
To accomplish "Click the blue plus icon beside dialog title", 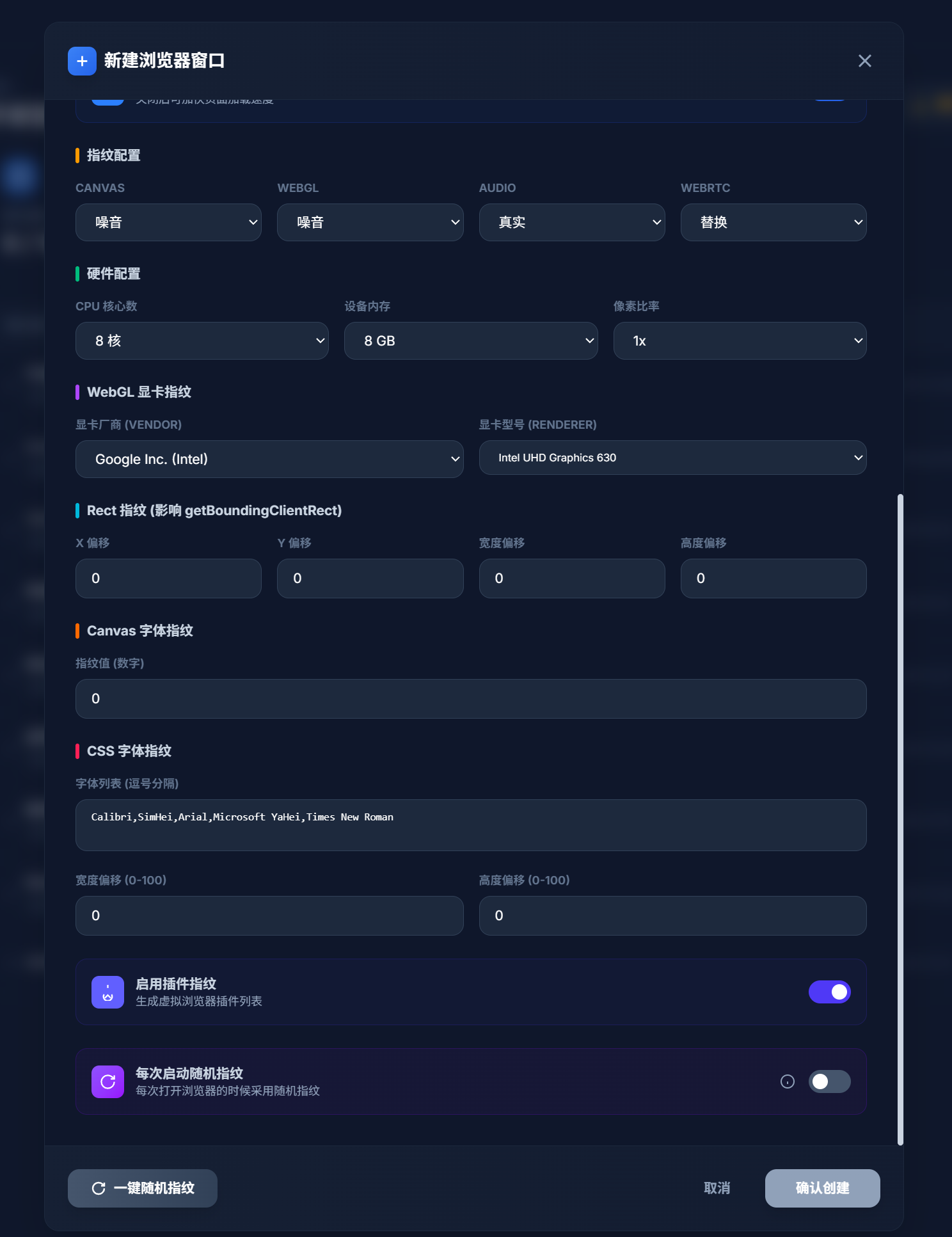I will 82,61.
